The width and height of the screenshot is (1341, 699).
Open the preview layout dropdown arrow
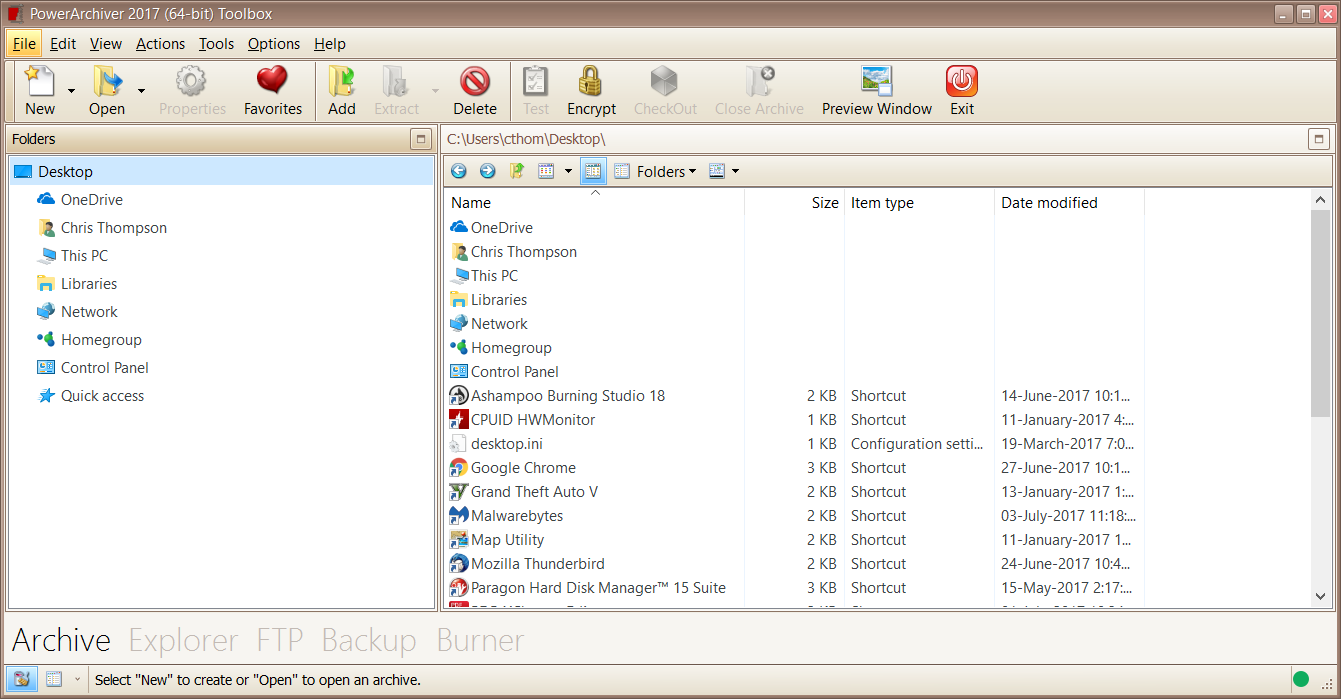pyautogui.click(x=735, y=171)
